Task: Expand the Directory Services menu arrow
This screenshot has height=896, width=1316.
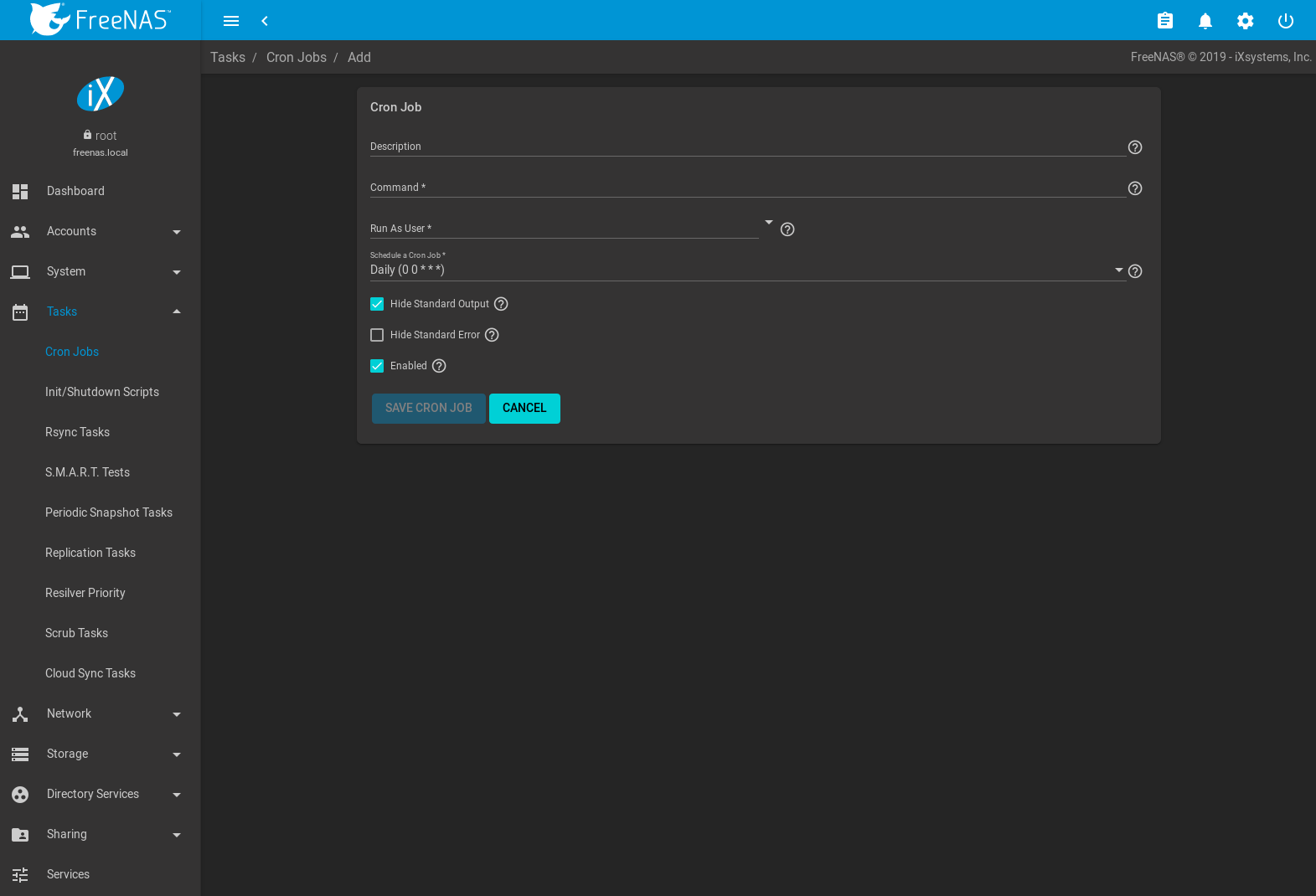Action: pyautogui.click(x=177, y=795)
